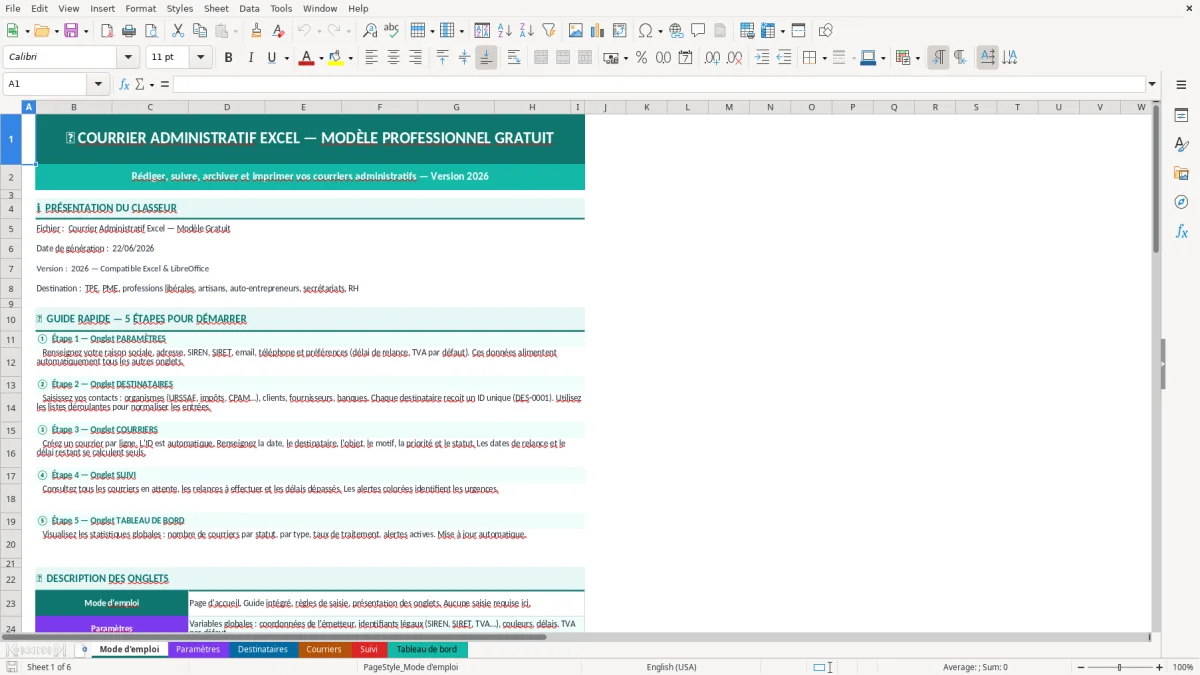Open sidebar Properties panel
This screenshot has width=1200, height=675.
[x=1181, y=115]
